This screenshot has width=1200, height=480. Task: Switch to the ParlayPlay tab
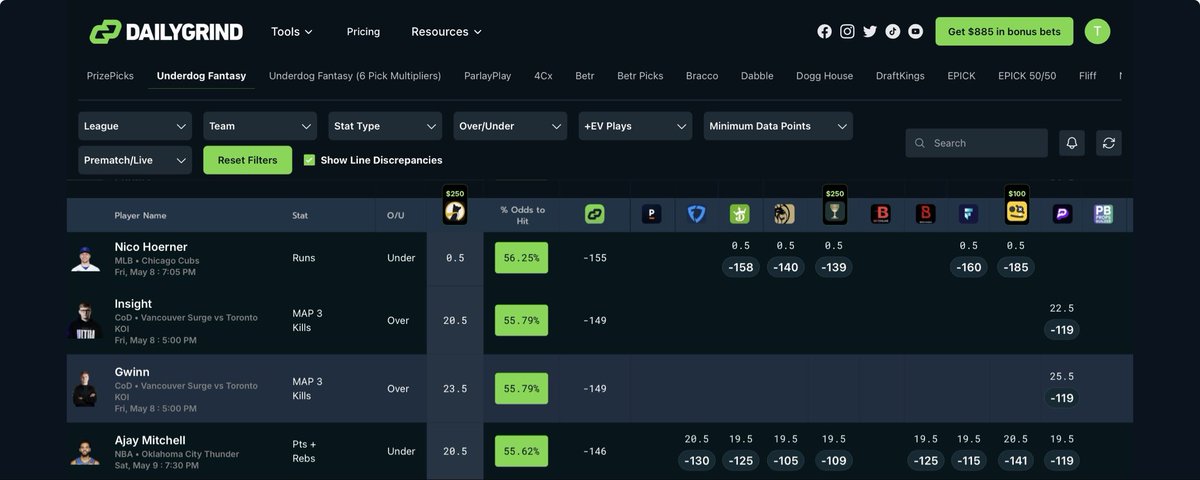(488, 75)
